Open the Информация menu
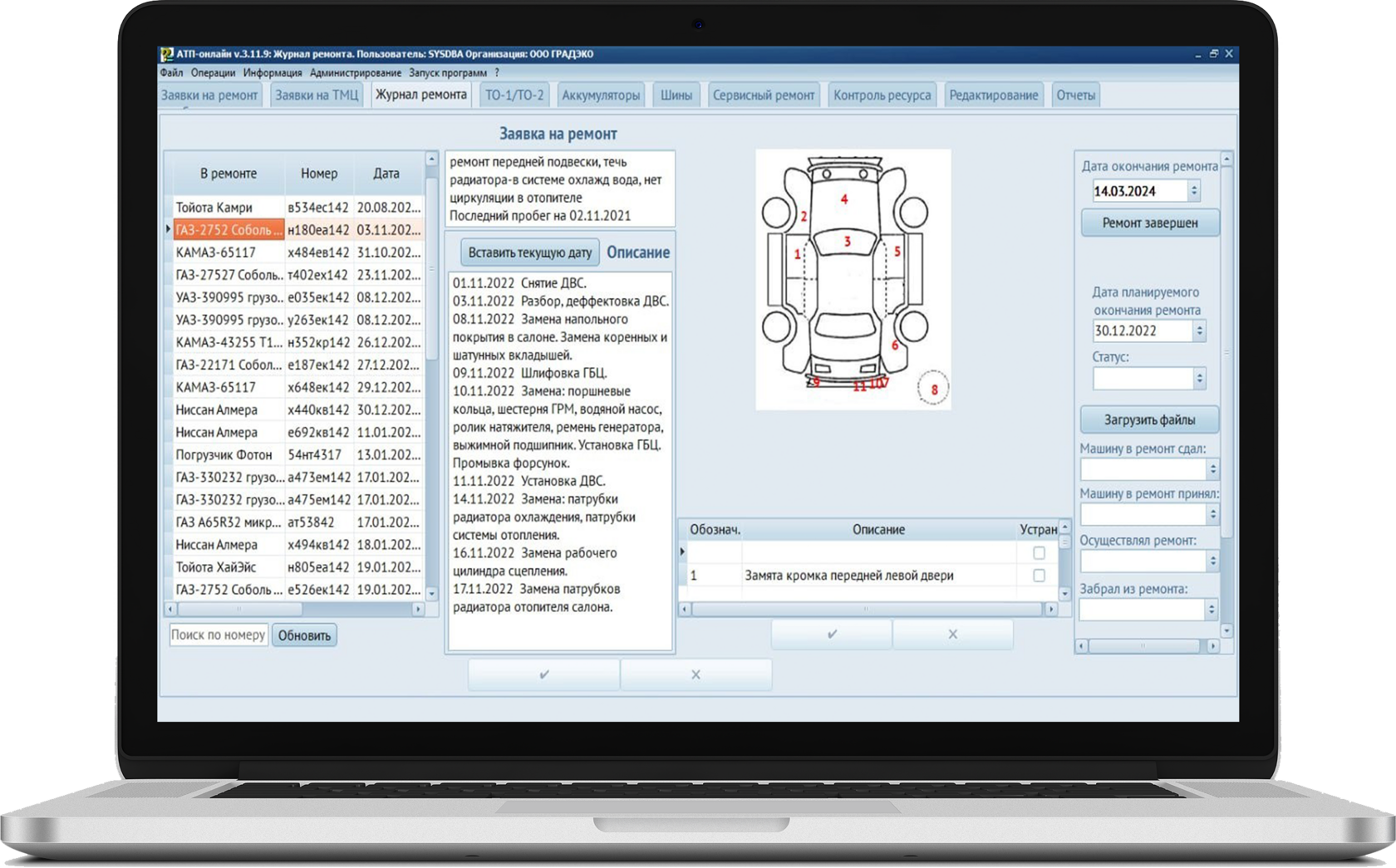 [x=273, y=73]
